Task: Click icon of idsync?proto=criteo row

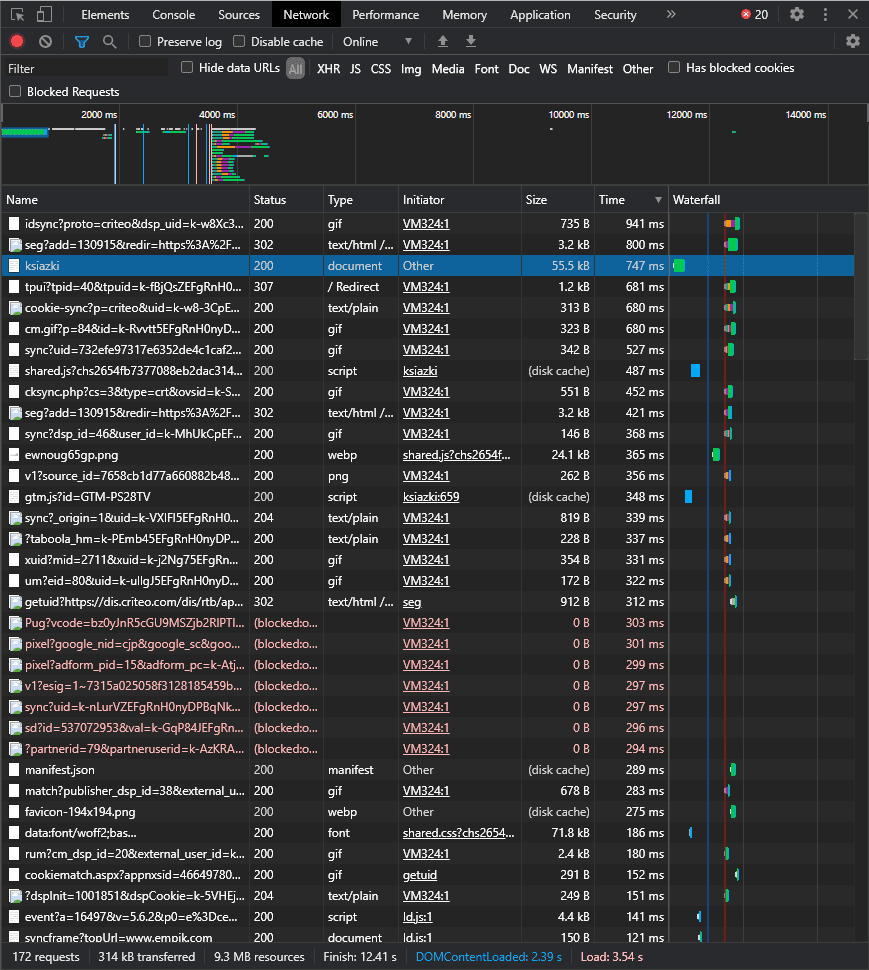Action: 14,224
